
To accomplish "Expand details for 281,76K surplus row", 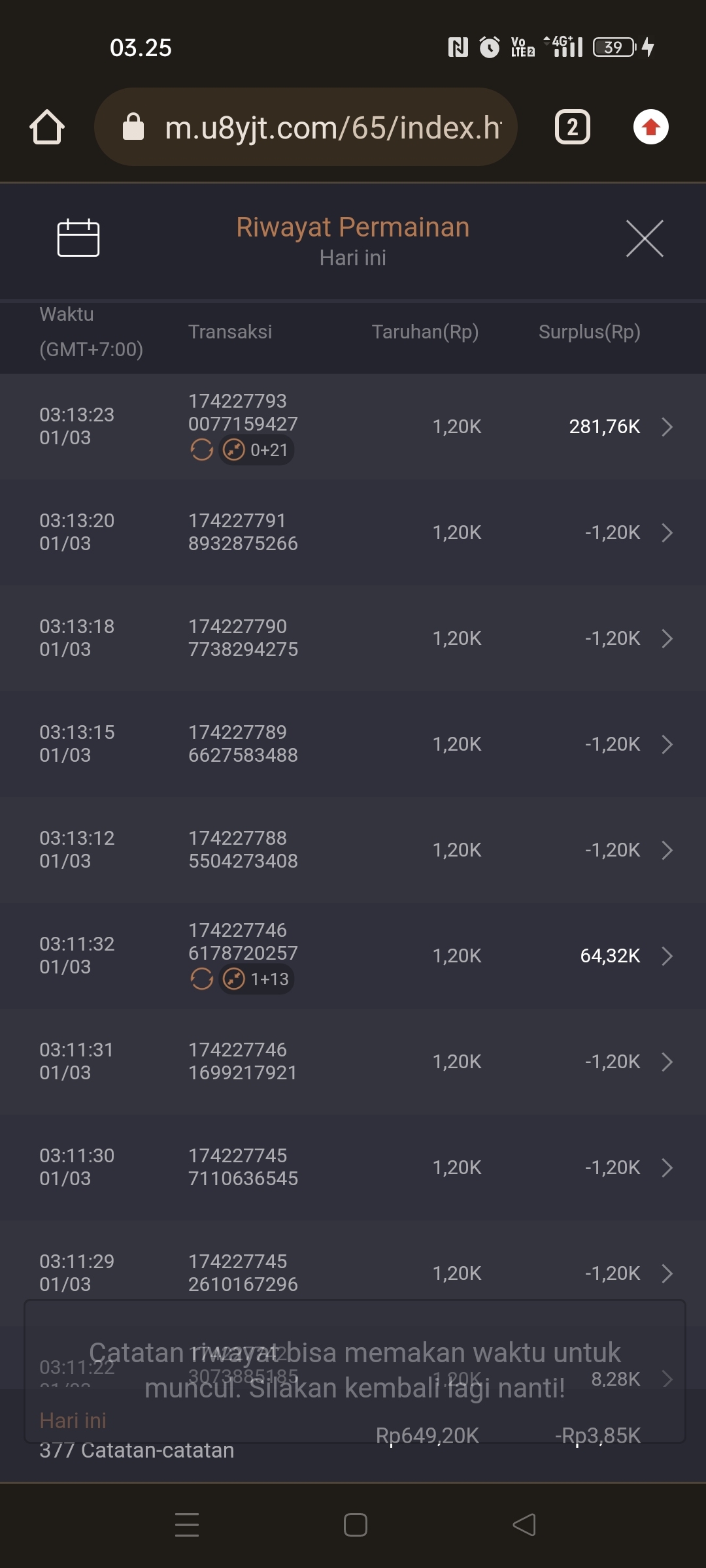I will pyautogui.click(x=667, y=427).
